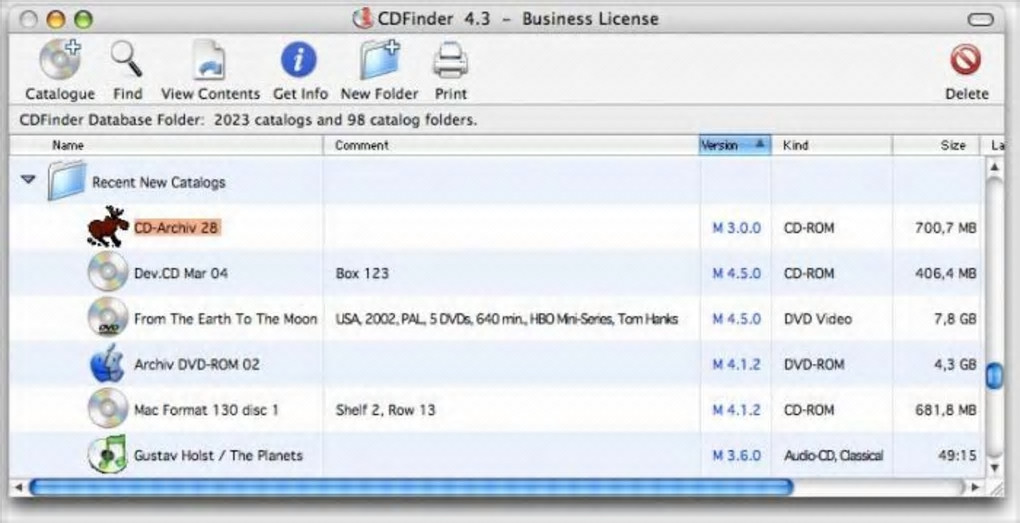
Task: Click the database folder status text
Action: click(x=248, y=120)
